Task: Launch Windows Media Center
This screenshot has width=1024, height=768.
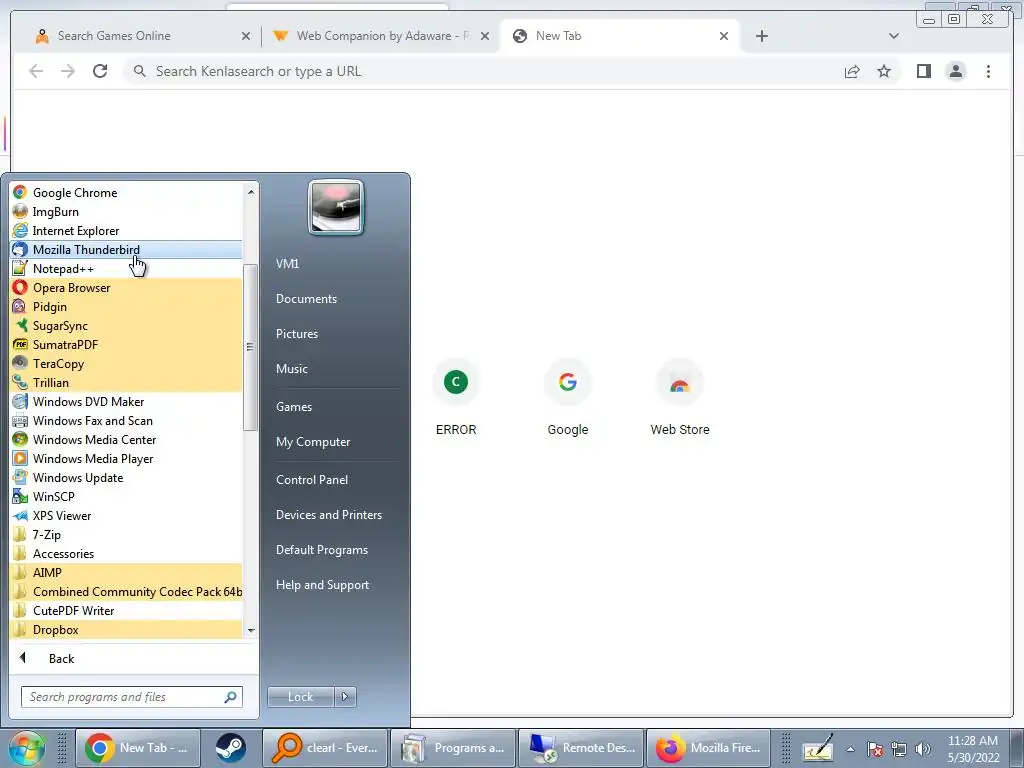Action: [127, 439]
